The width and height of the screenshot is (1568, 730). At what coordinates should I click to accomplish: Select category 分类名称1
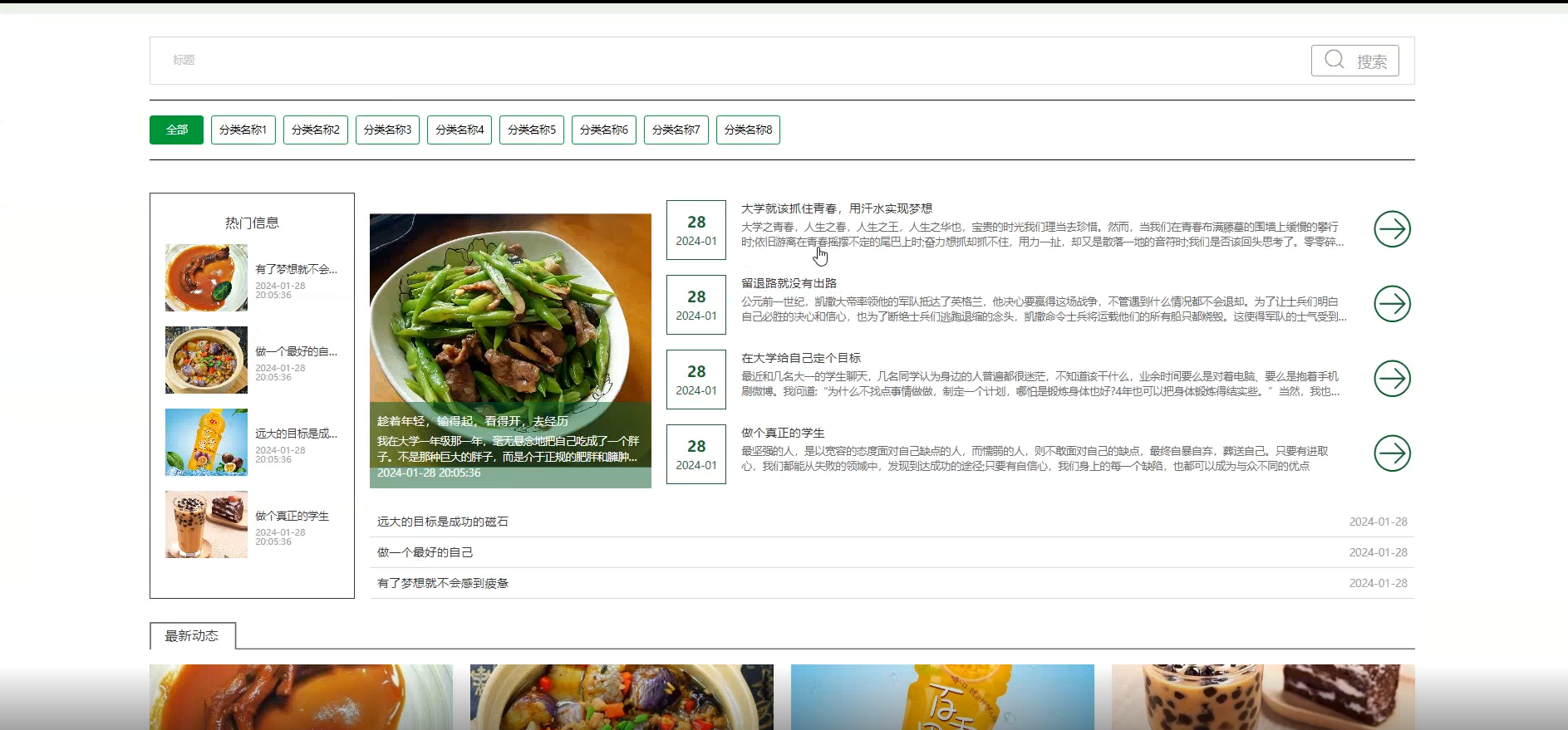click(243, 130)
